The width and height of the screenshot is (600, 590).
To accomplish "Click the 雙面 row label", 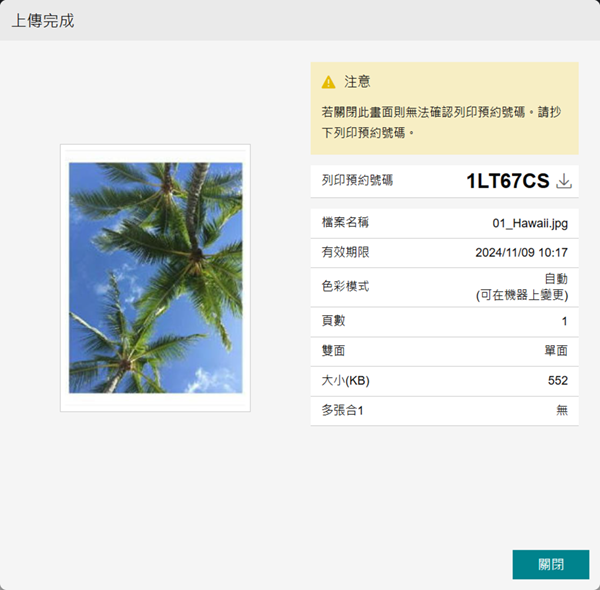I will (x=333, y=351).
